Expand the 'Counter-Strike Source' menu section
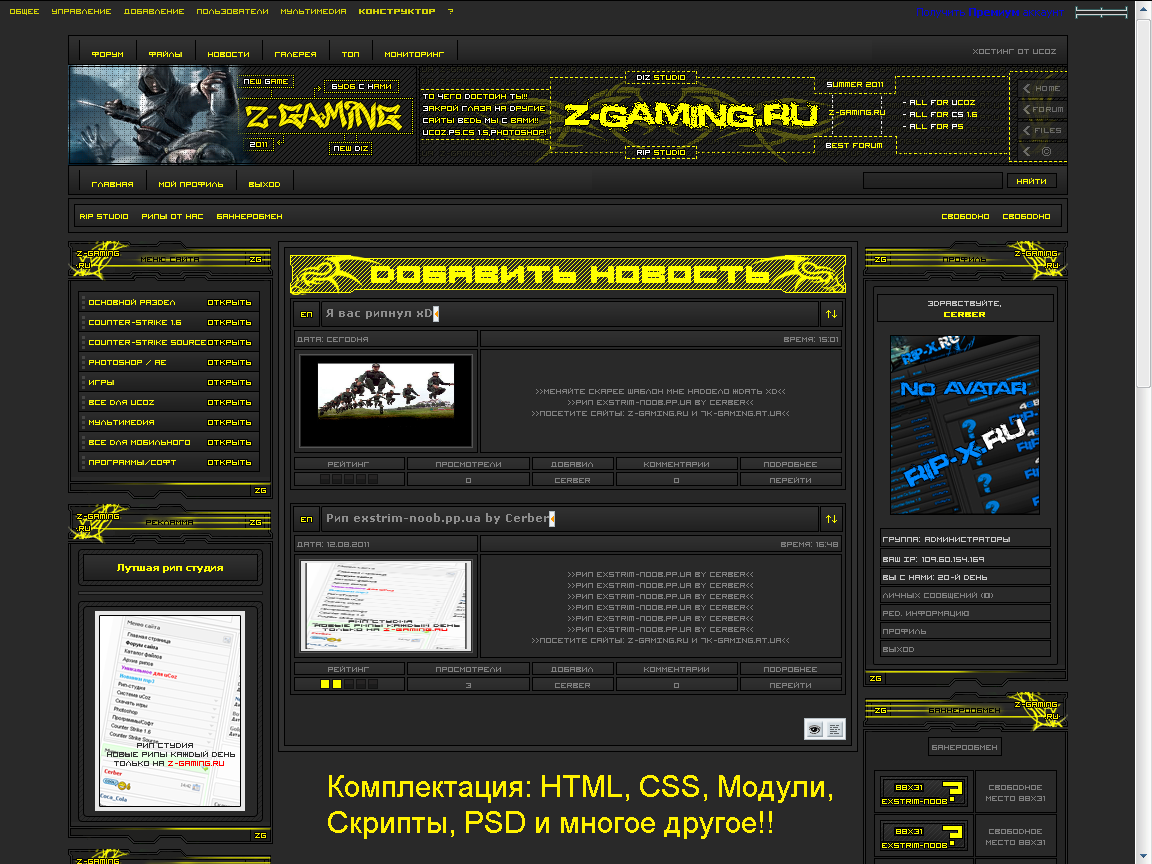Viewport: 1152px width, 864px height. pyautogui.click(x=229, y=342)
